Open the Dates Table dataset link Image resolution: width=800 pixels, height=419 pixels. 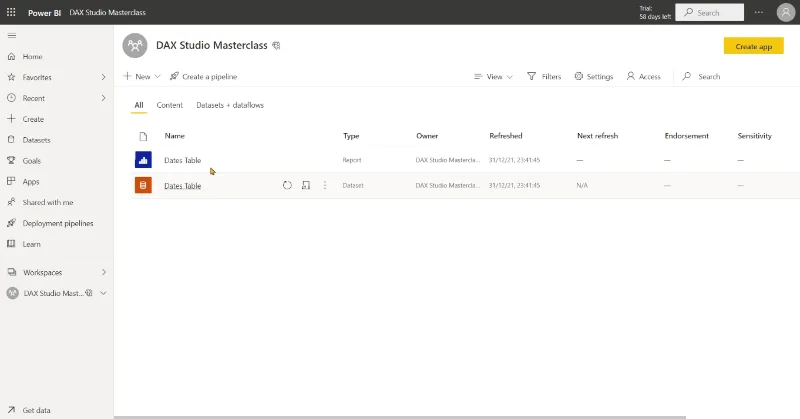(183, 186)
